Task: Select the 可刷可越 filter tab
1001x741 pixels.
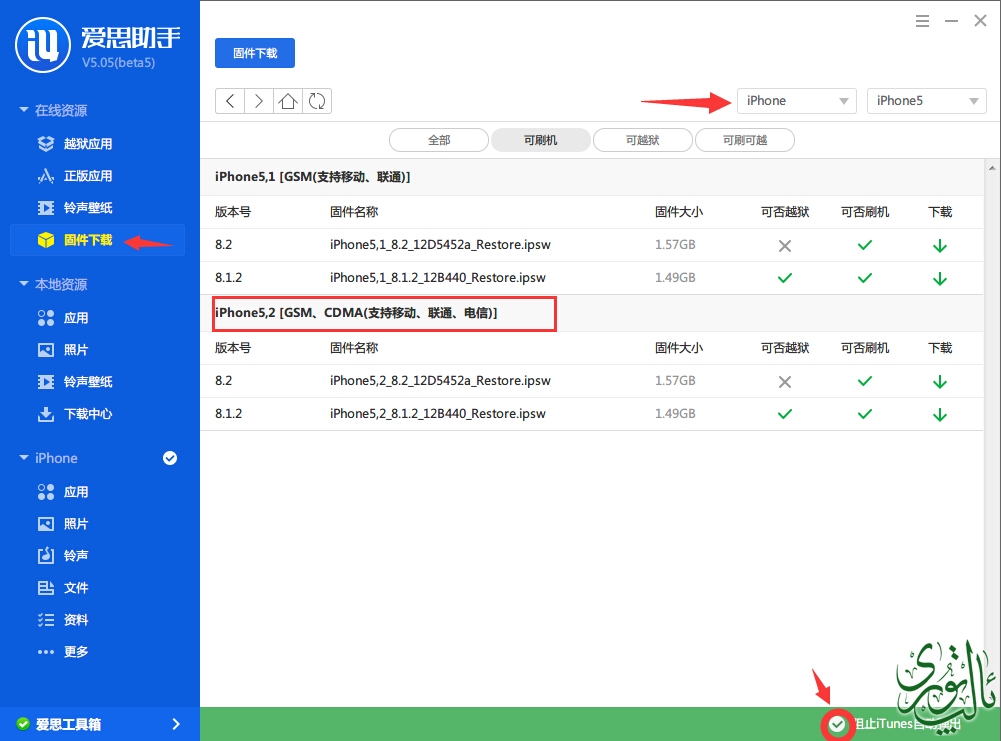Action: coord(745,140)
